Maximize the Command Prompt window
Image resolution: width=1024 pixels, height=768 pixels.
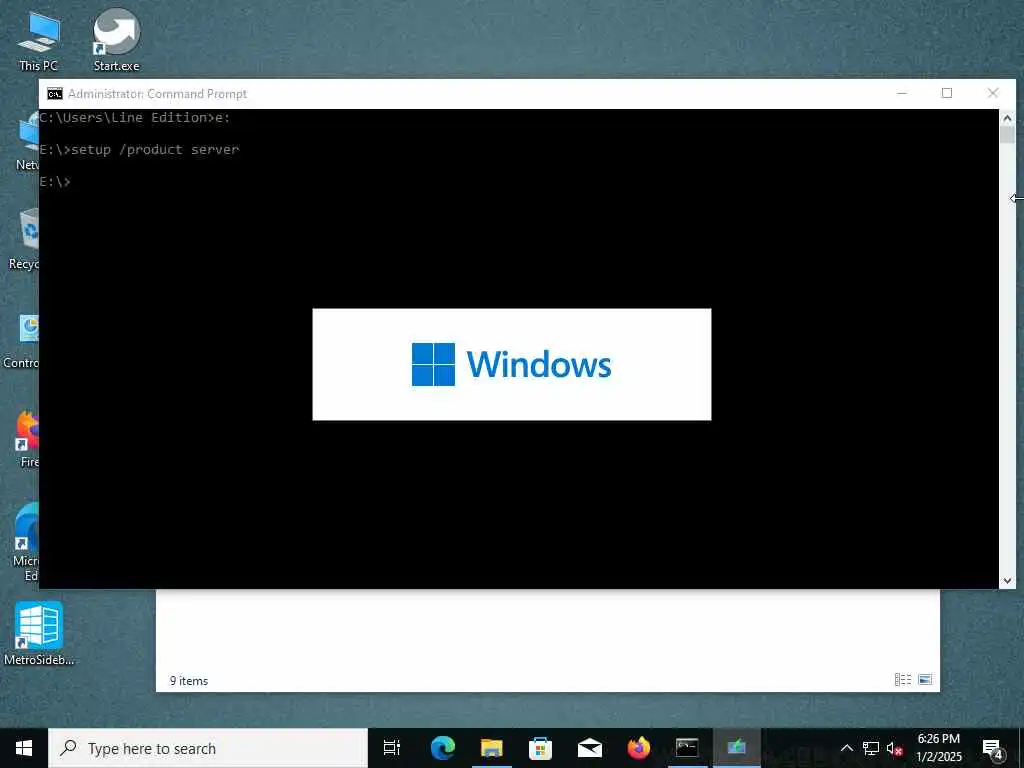947,93
